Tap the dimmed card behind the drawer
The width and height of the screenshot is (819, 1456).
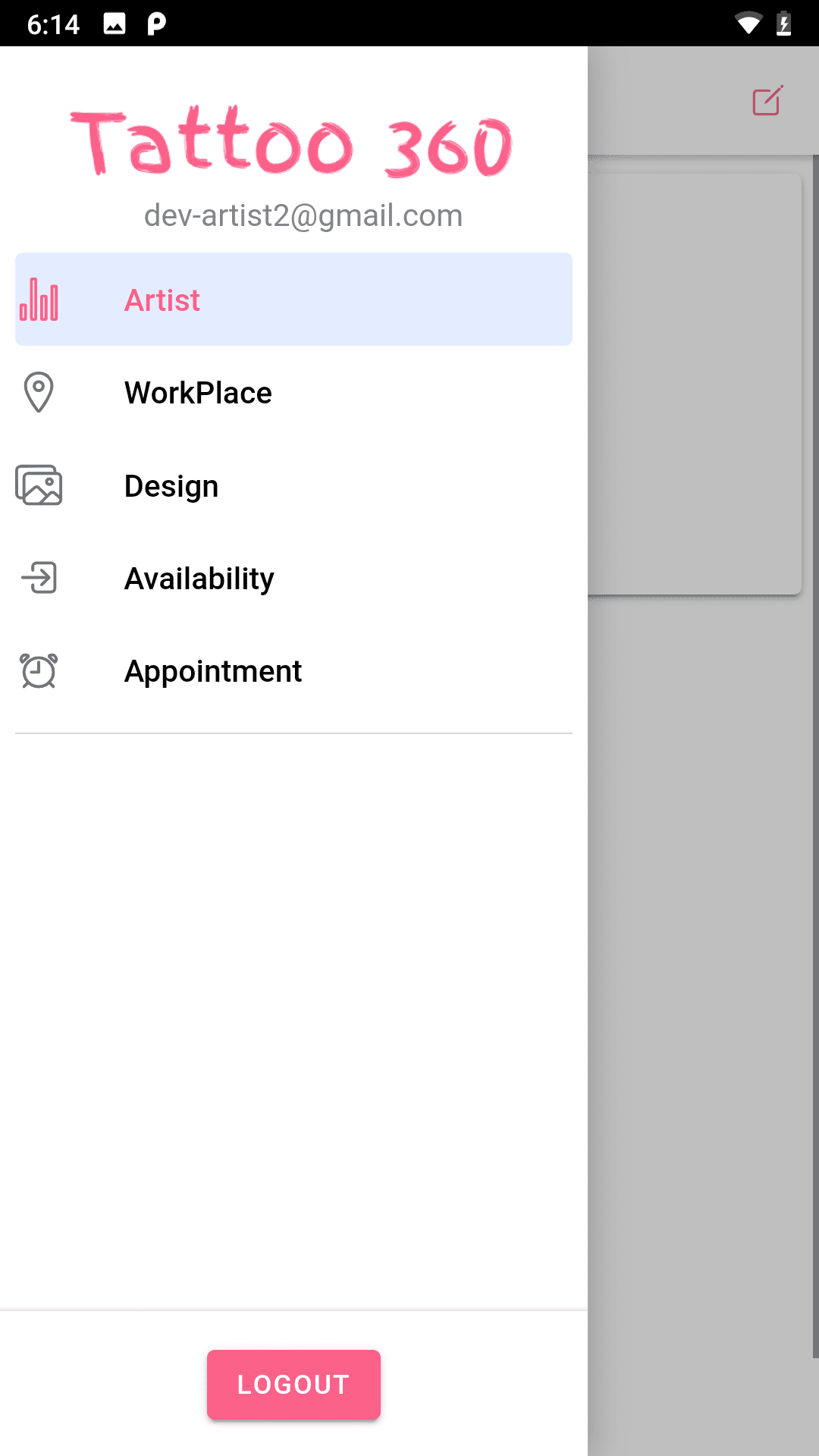(695, 384)
